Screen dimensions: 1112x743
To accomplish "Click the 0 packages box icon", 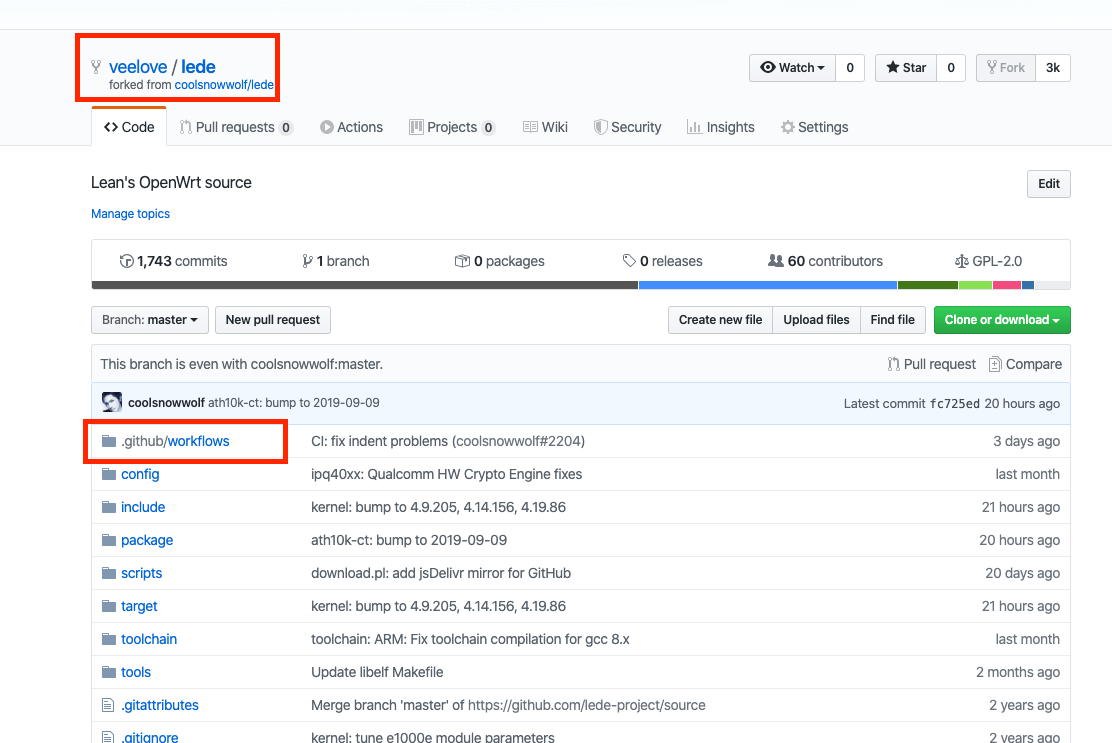I will [462, 261].
